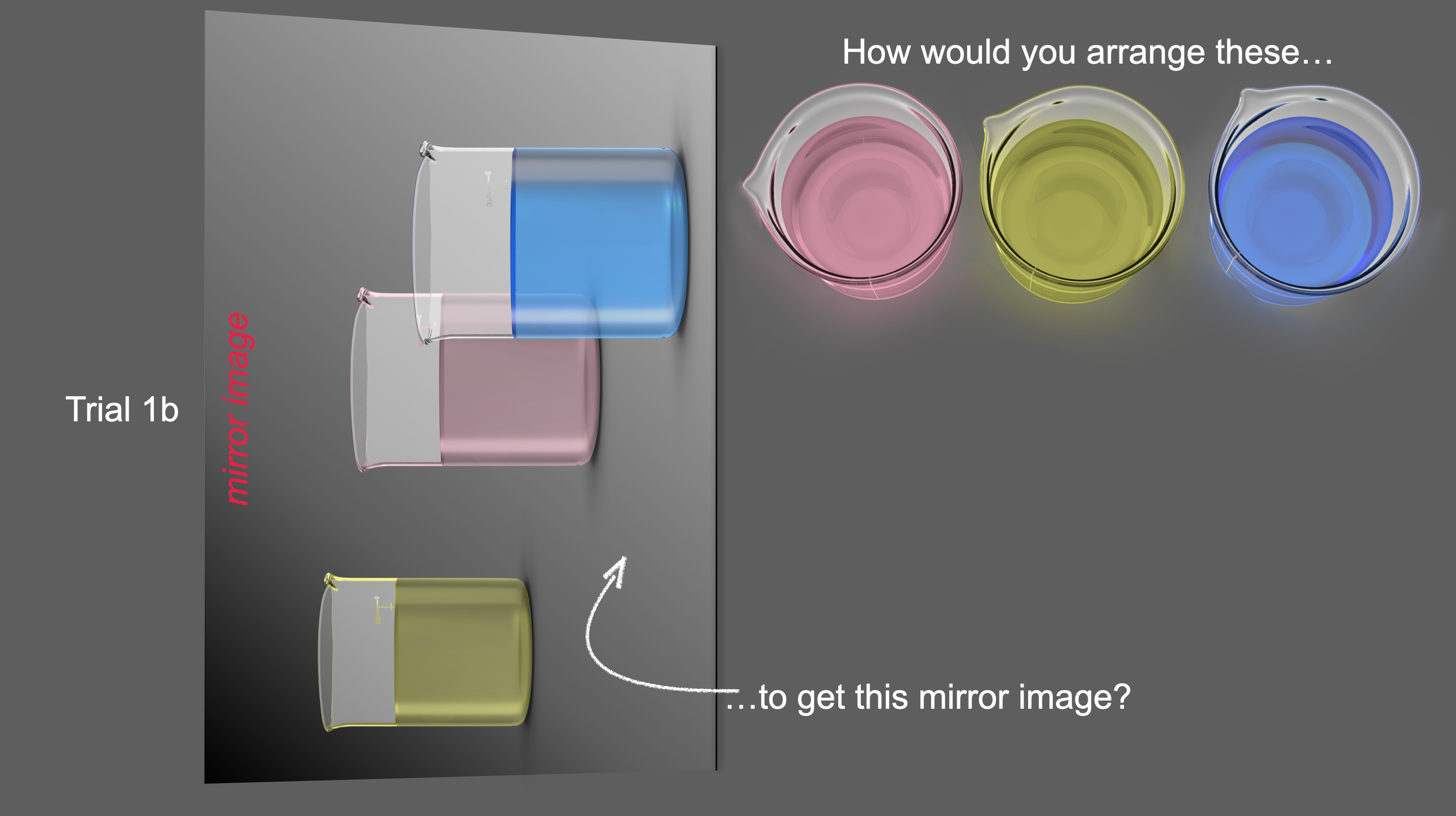Pick the blue beaker seen from above
This screenshot has width=1456, height=816.
[1313, 195]
